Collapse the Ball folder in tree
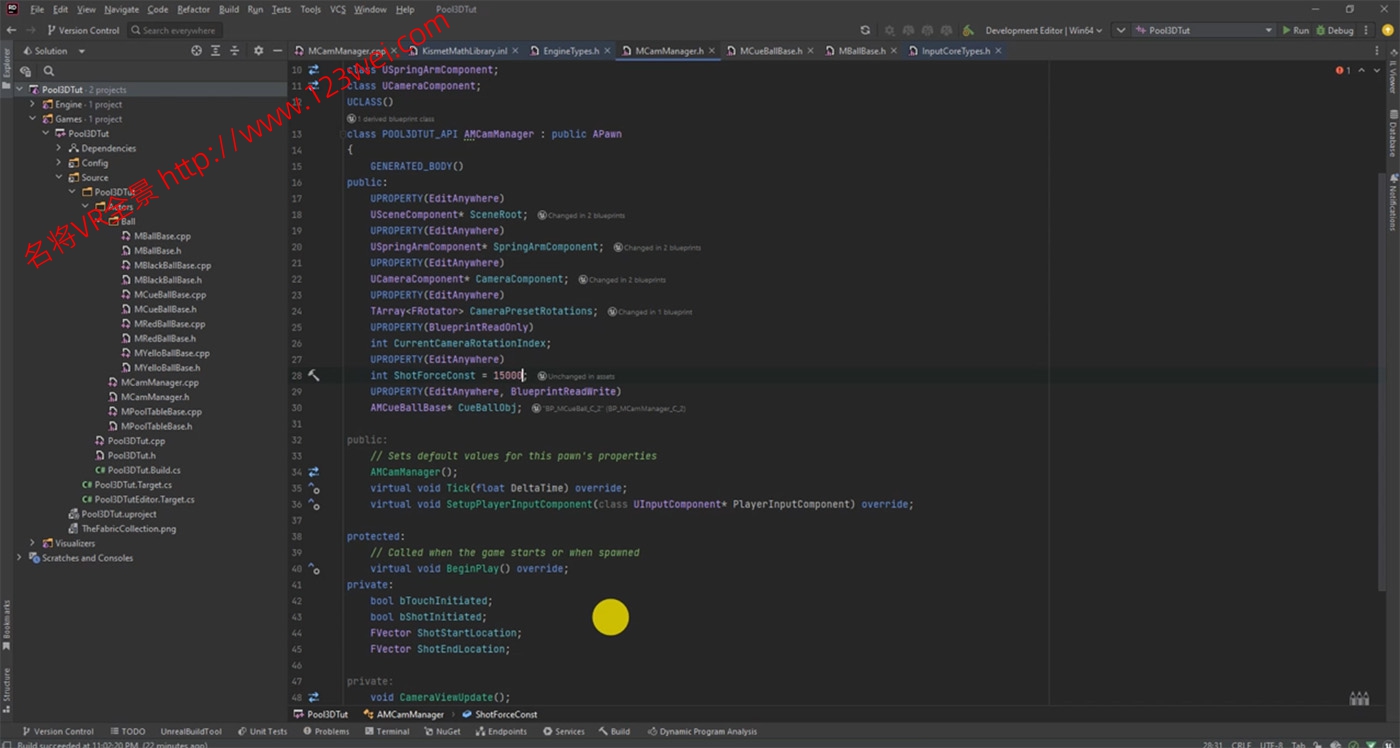Viewport: 1400px width, 748px height. pyautogui.click(x=99, y=221)
